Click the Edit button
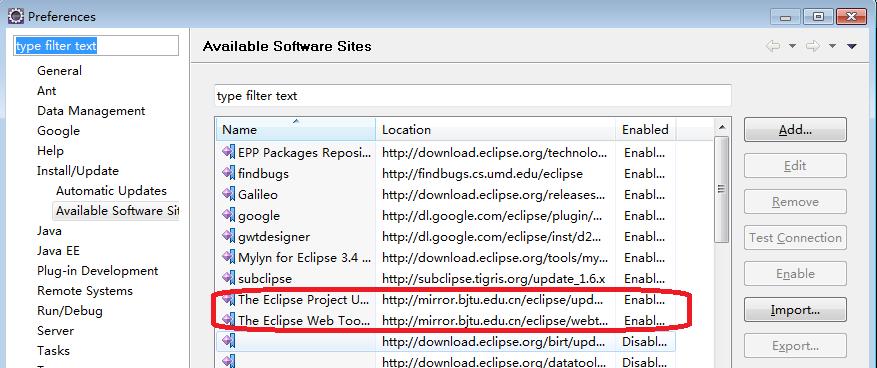 (795, 166)
